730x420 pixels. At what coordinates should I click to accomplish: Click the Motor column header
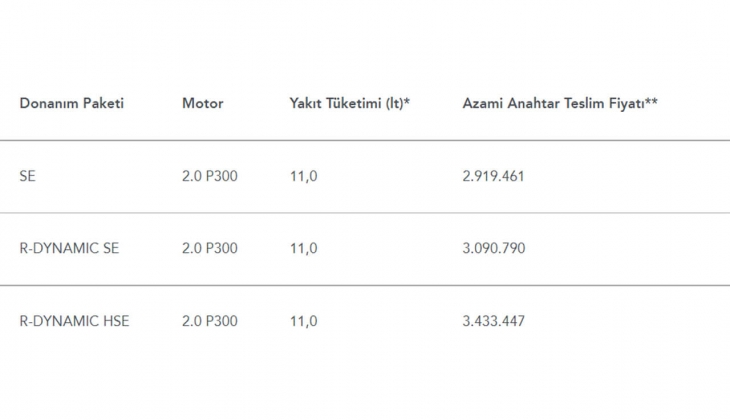[202, 103]
